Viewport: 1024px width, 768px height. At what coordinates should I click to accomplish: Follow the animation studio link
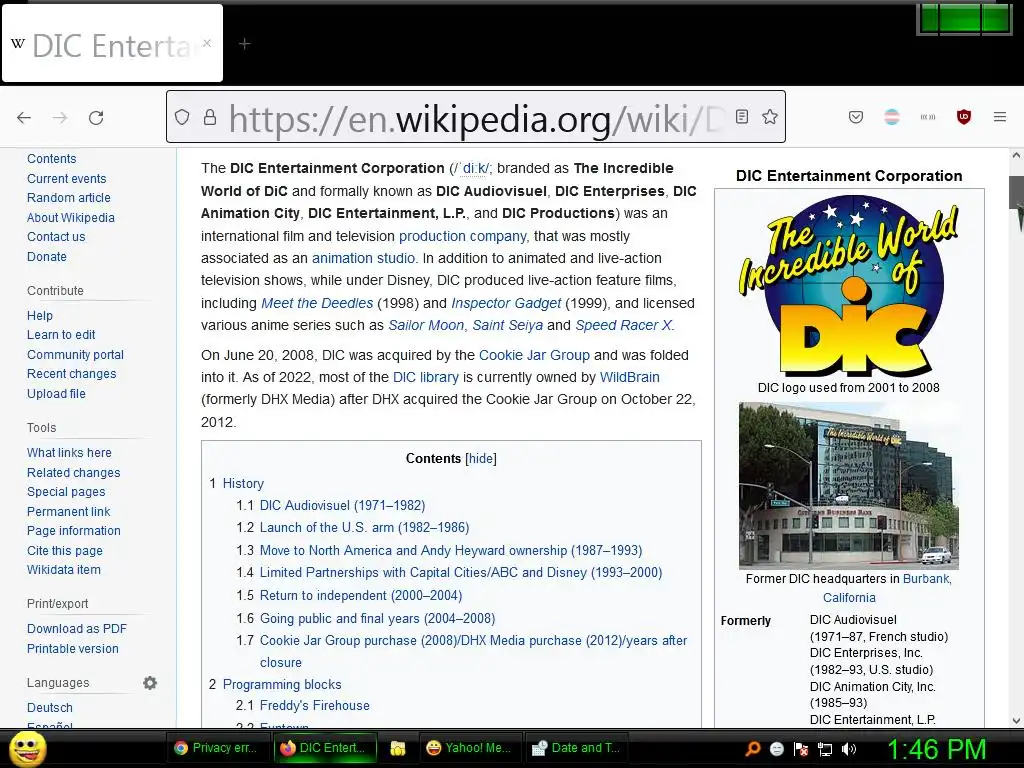(x=363, y=258)
